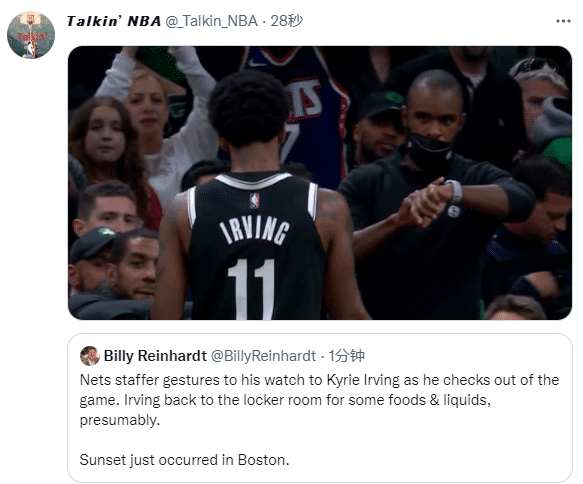
Task: Click Billy Reinhardt's small profile avatar
Action: coord(90,356)
